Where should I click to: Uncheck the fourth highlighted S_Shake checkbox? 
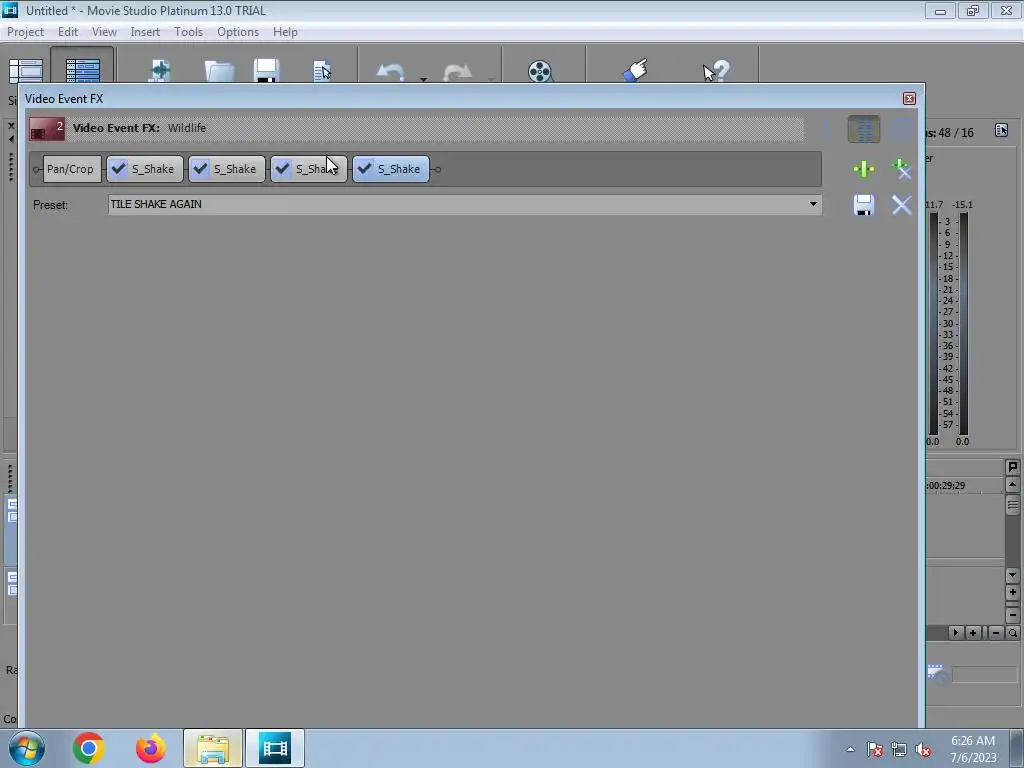(x=364, y=168)
